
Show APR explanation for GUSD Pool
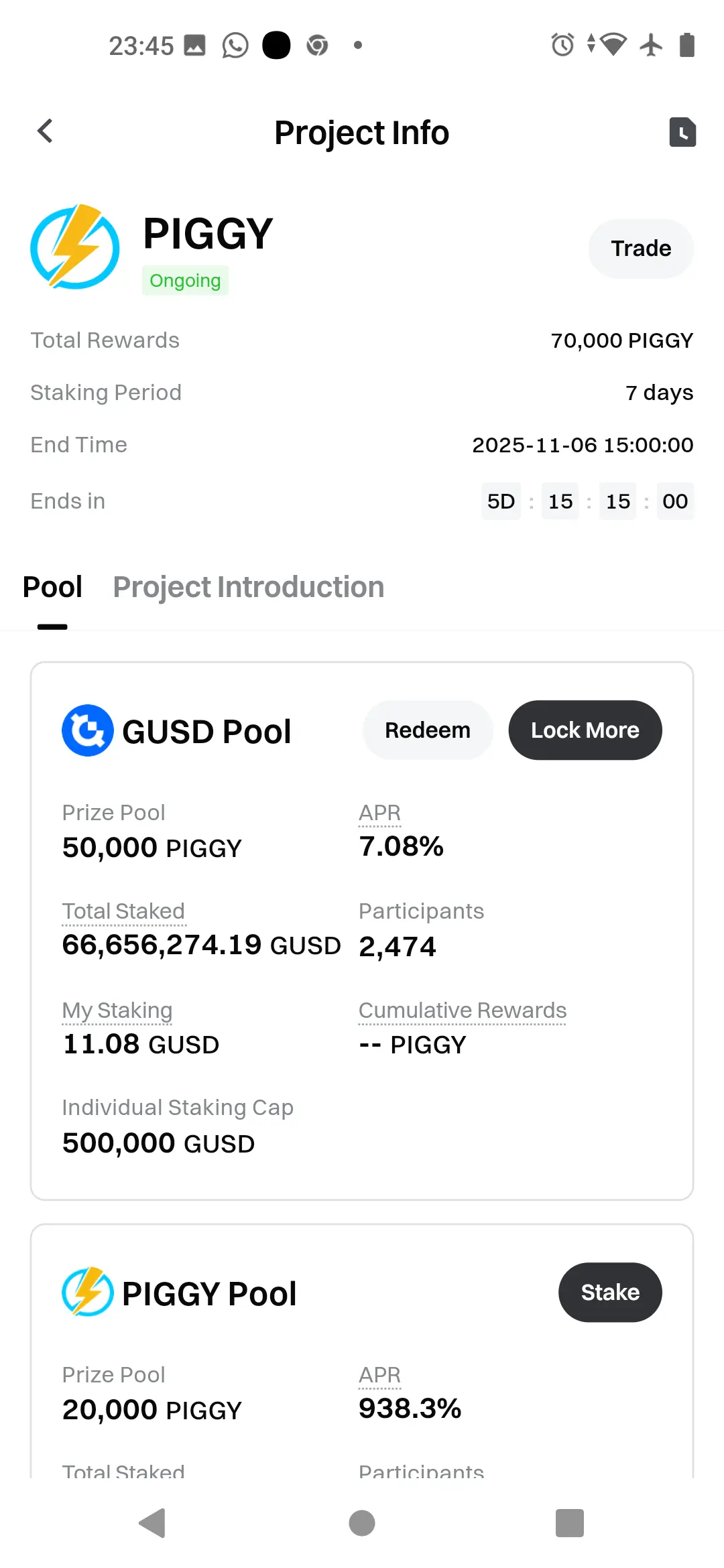(379, 813)
